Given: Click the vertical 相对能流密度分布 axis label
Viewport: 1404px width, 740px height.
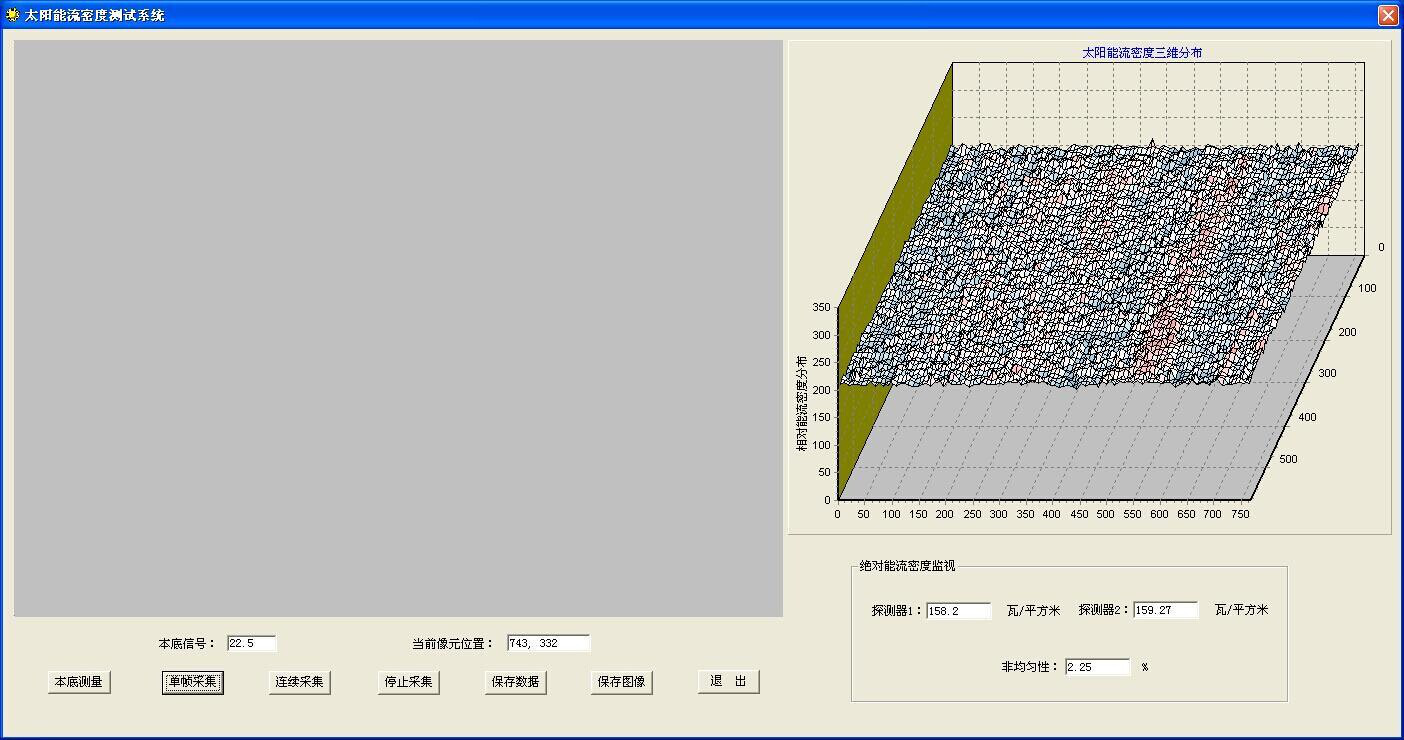Looking at the screenshot, I should (x=799, y=400).
